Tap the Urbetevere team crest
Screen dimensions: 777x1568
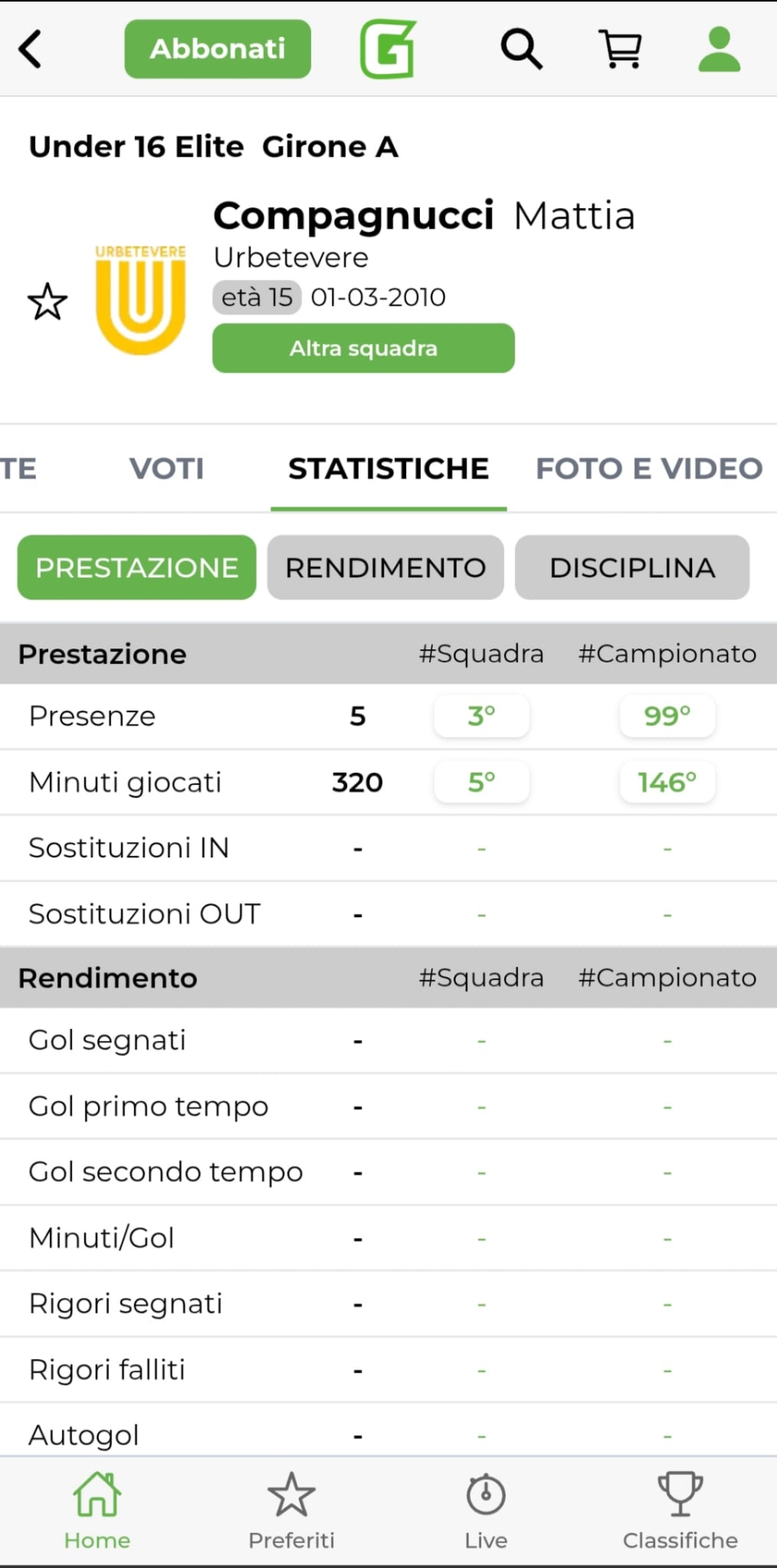point(141,300)
